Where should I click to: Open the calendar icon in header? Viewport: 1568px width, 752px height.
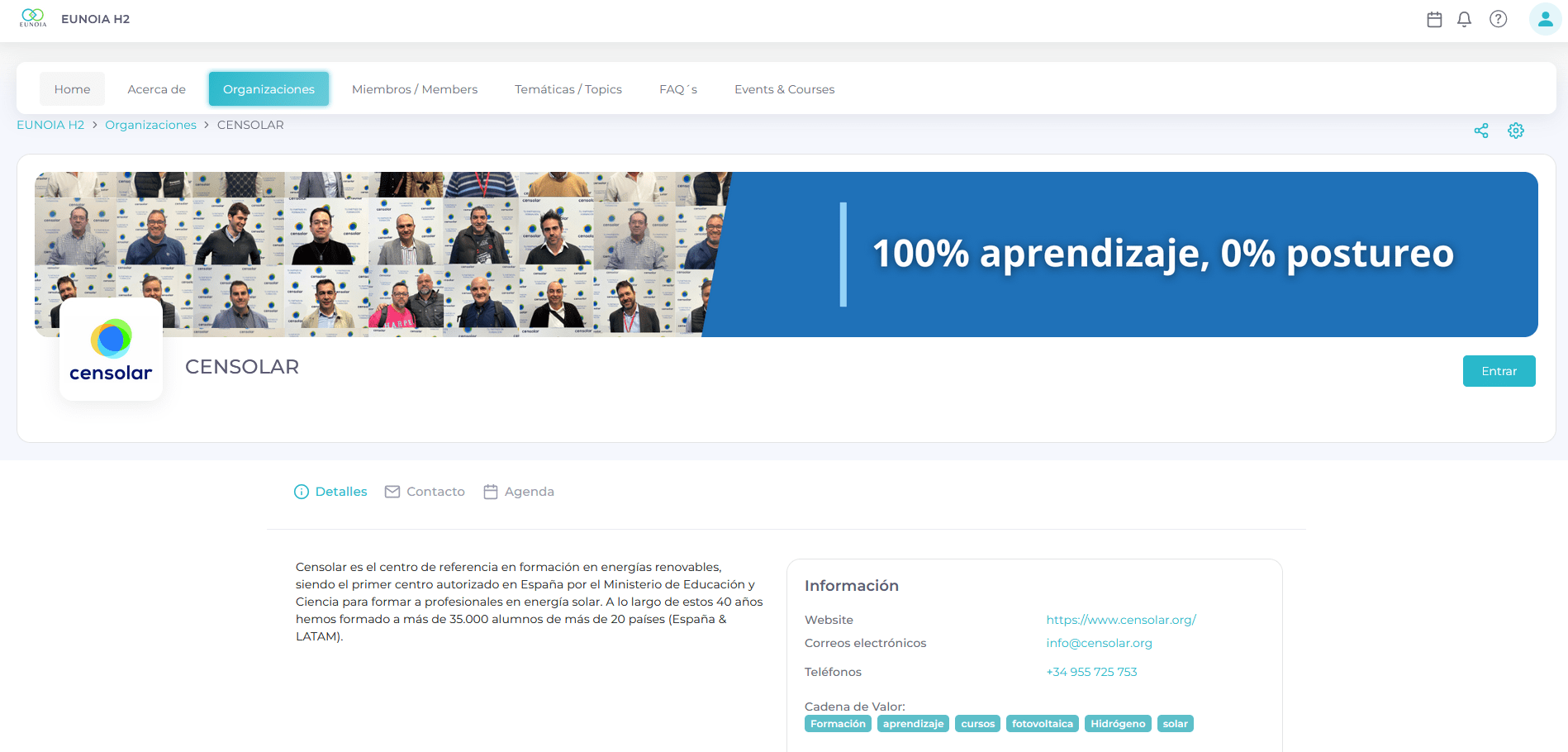pos(1434,19)
